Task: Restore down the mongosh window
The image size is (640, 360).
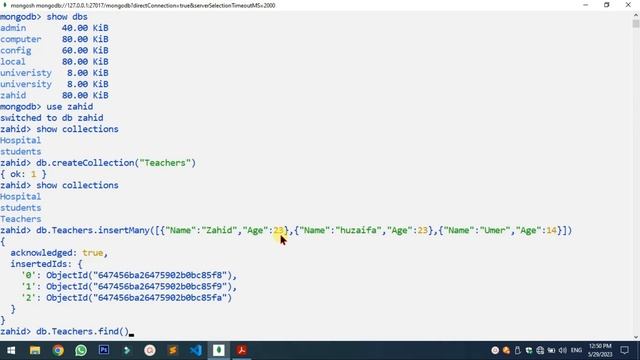Action: point(607,5)
